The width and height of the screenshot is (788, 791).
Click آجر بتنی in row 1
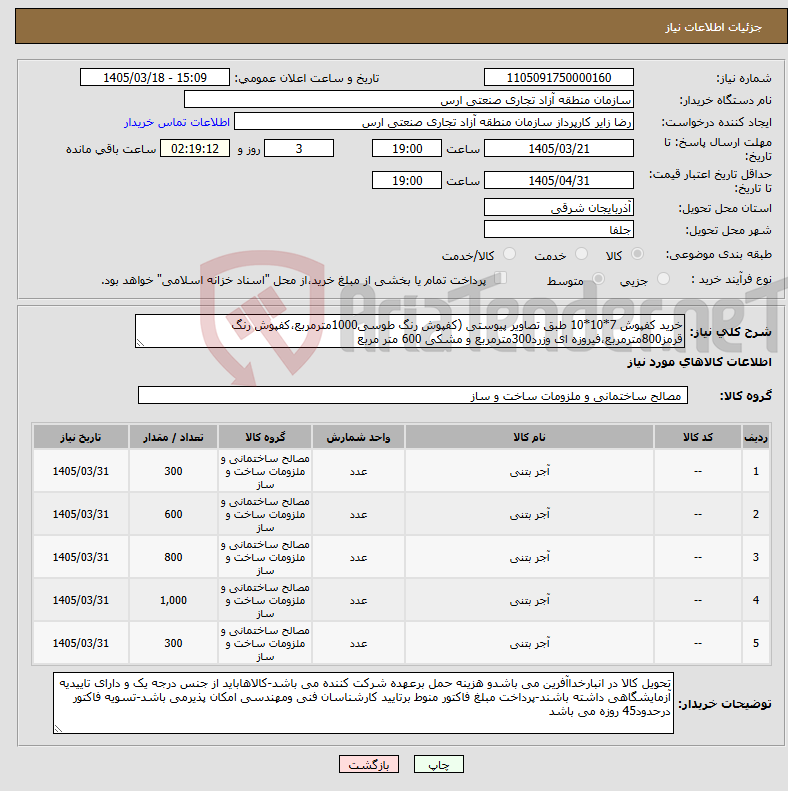pyautogui.click(x=529, y=471)
